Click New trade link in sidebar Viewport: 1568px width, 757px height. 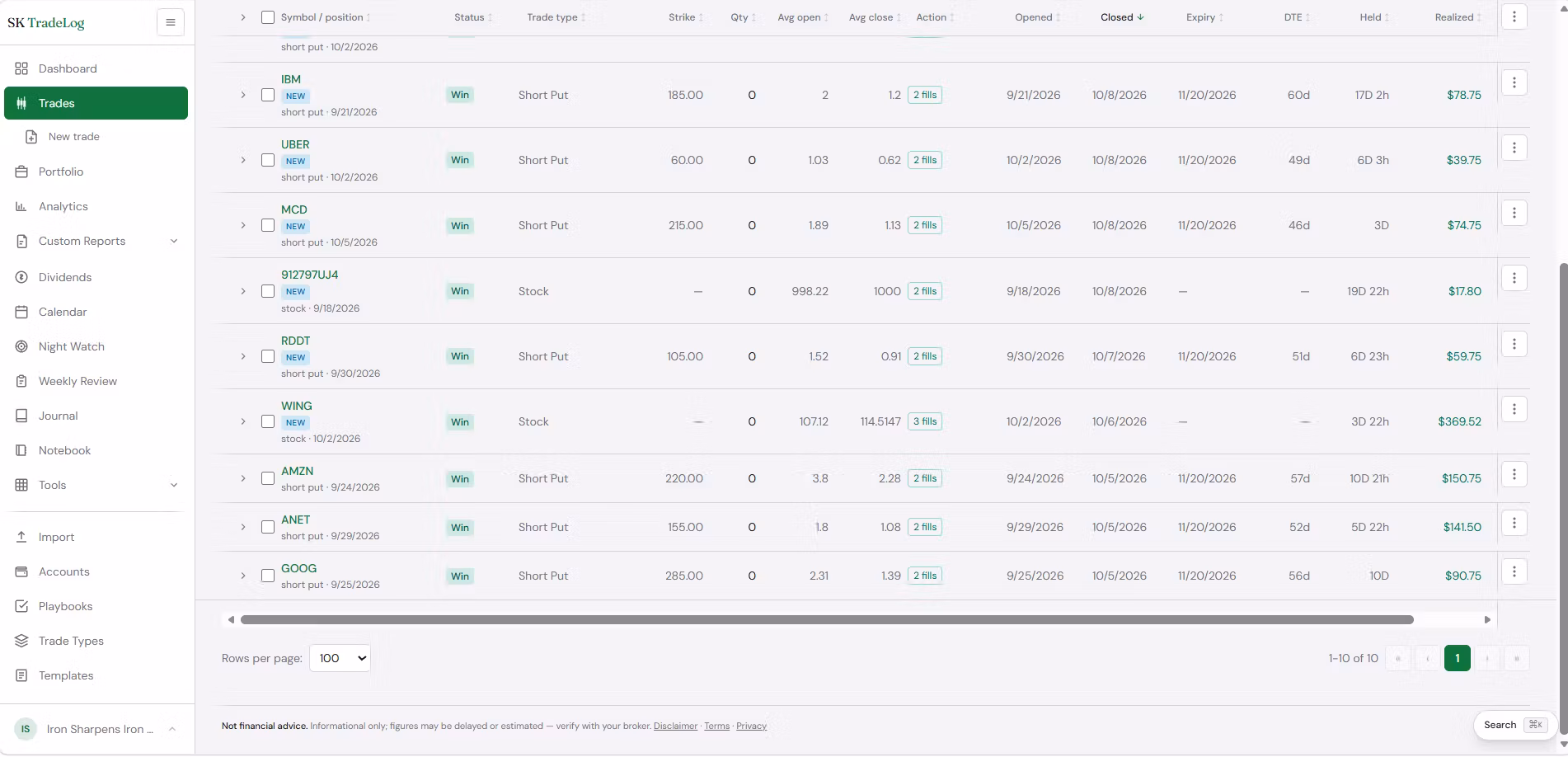74,137
